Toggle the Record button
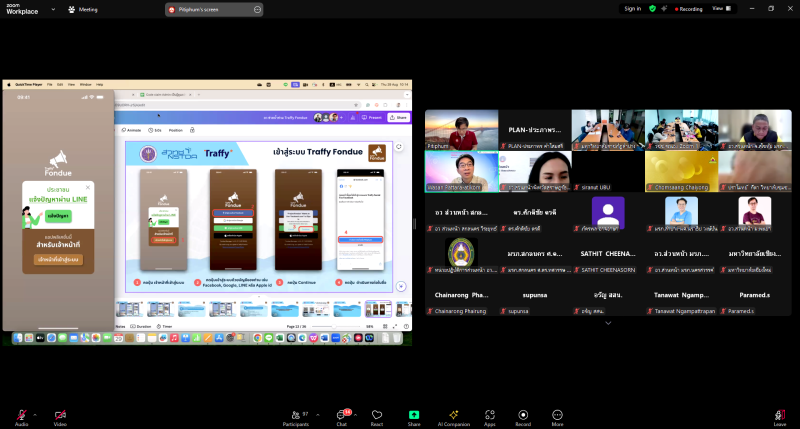The image size is (800, 429). click(522, 414)
